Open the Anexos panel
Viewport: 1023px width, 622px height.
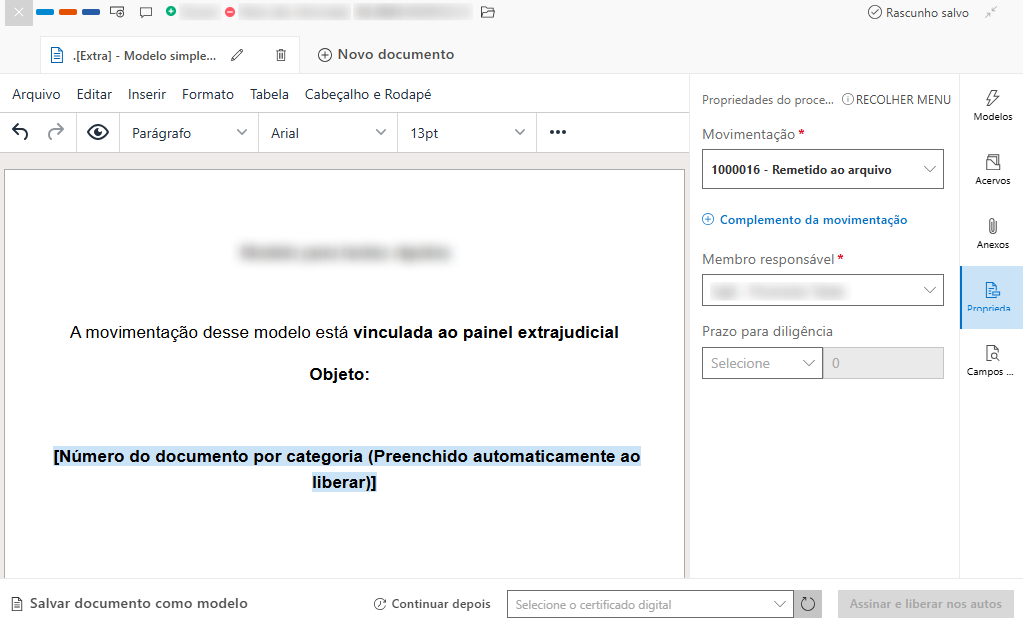click(991, 230)
